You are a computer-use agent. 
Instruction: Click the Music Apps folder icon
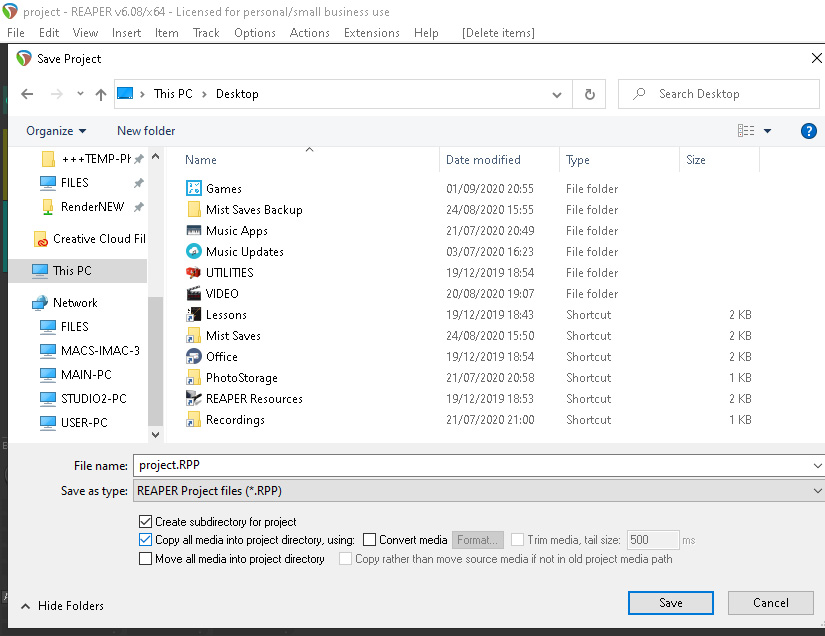point(194,230)
